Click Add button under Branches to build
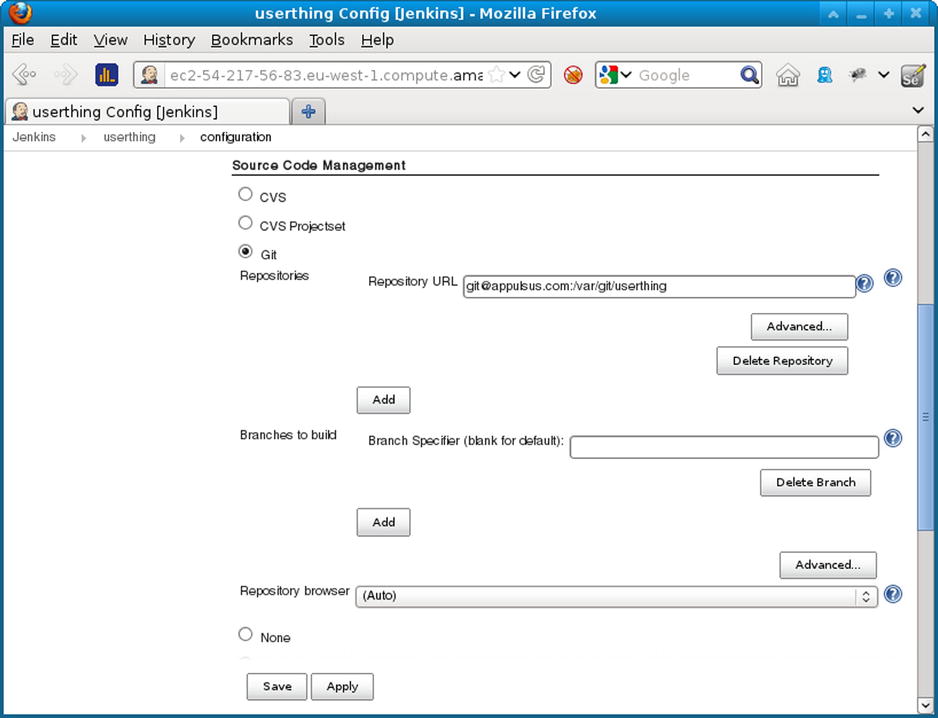 tap(383, 522)
